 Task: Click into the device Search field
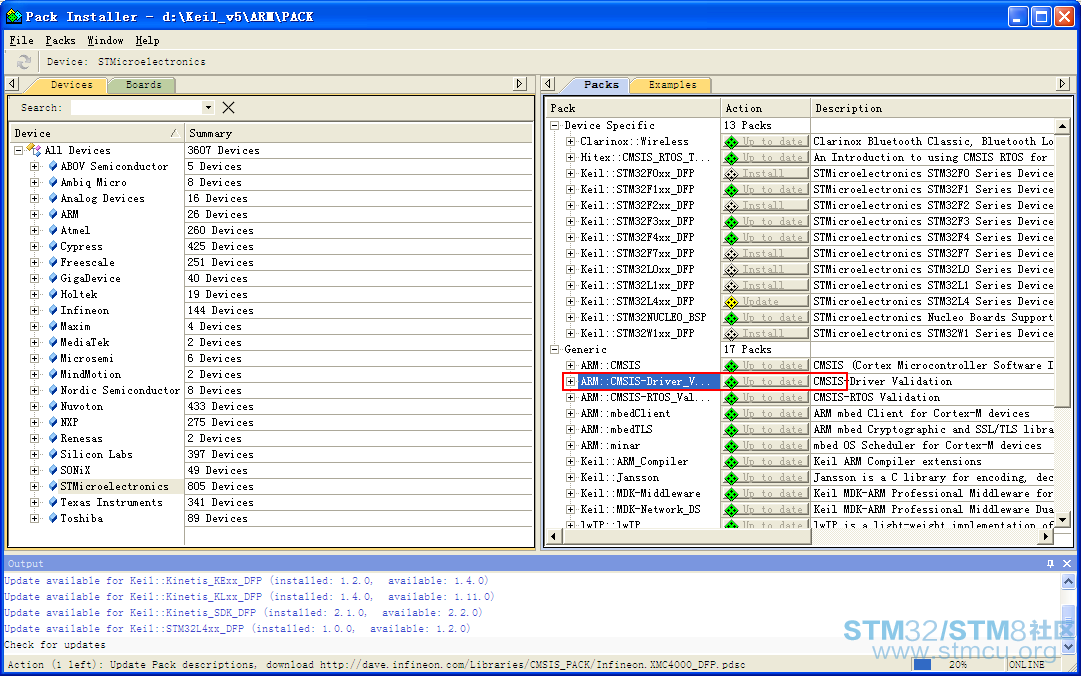[137, 107]
